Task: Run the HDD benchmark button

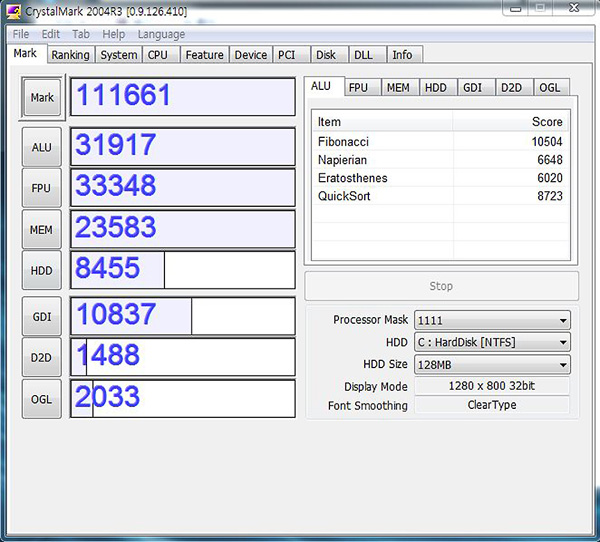Action: tap(41, 271)
